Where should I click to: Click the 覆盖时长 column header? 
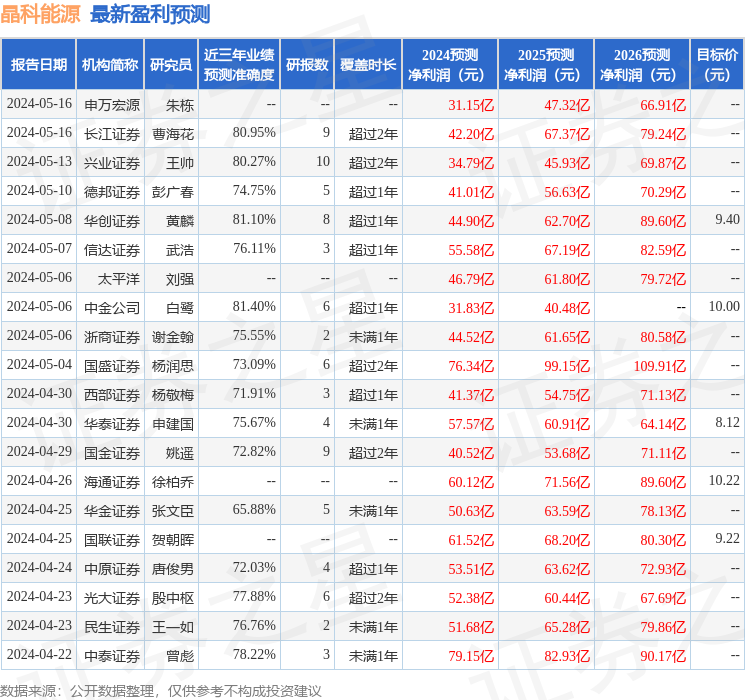[368, 64]
